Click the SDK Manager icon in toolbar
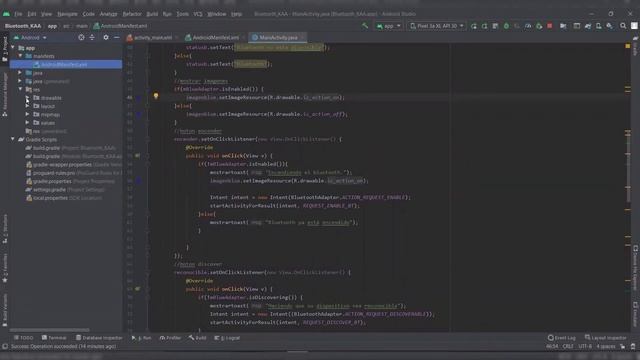 (609, 26)
